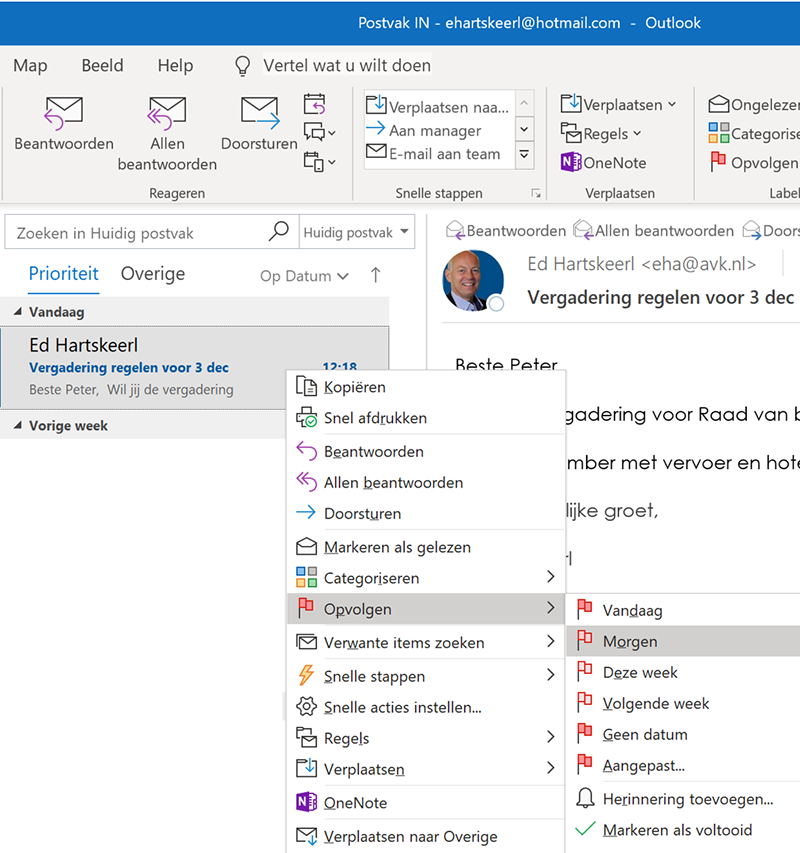The height and width of the screenshot is (853, 800).
Task: Expand Snelle stappen submenu in context menu
Action: [426, 676]
